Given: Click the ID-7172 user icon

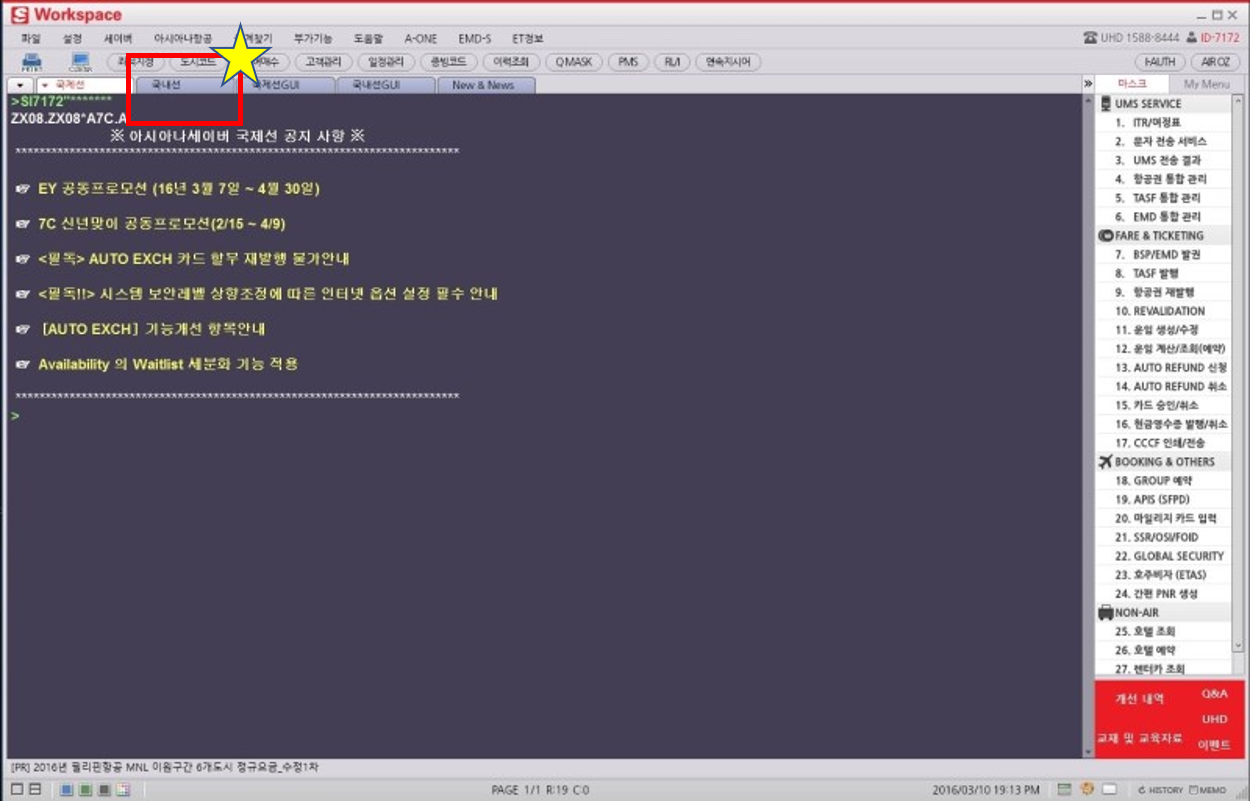Looking at the screenshot, I should pos(1190,38).
